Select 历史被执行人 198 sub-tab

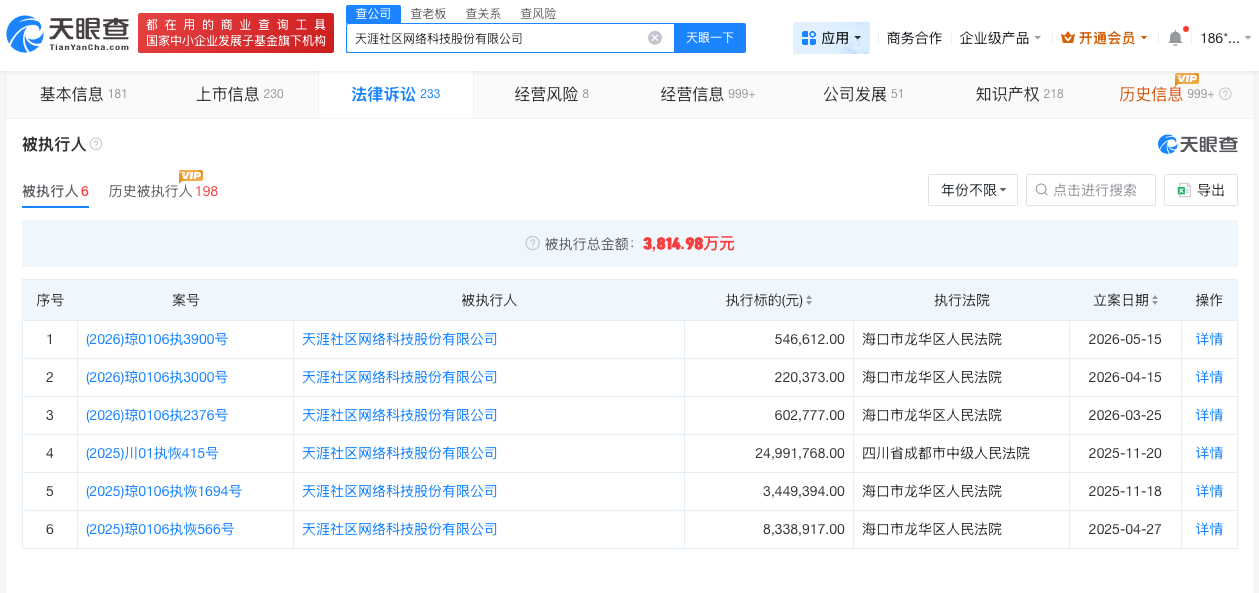point(163,191)
